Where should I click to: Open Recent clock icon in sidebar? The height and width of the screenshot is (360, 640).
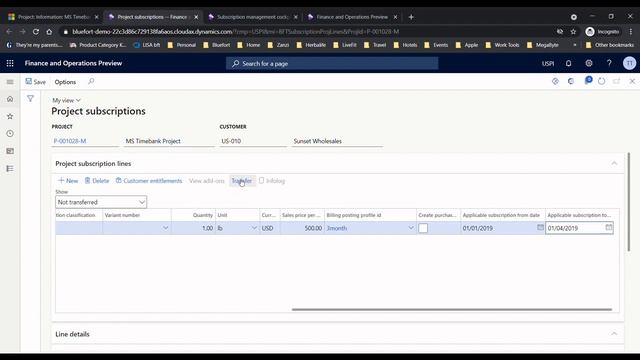tap(10, 133)
